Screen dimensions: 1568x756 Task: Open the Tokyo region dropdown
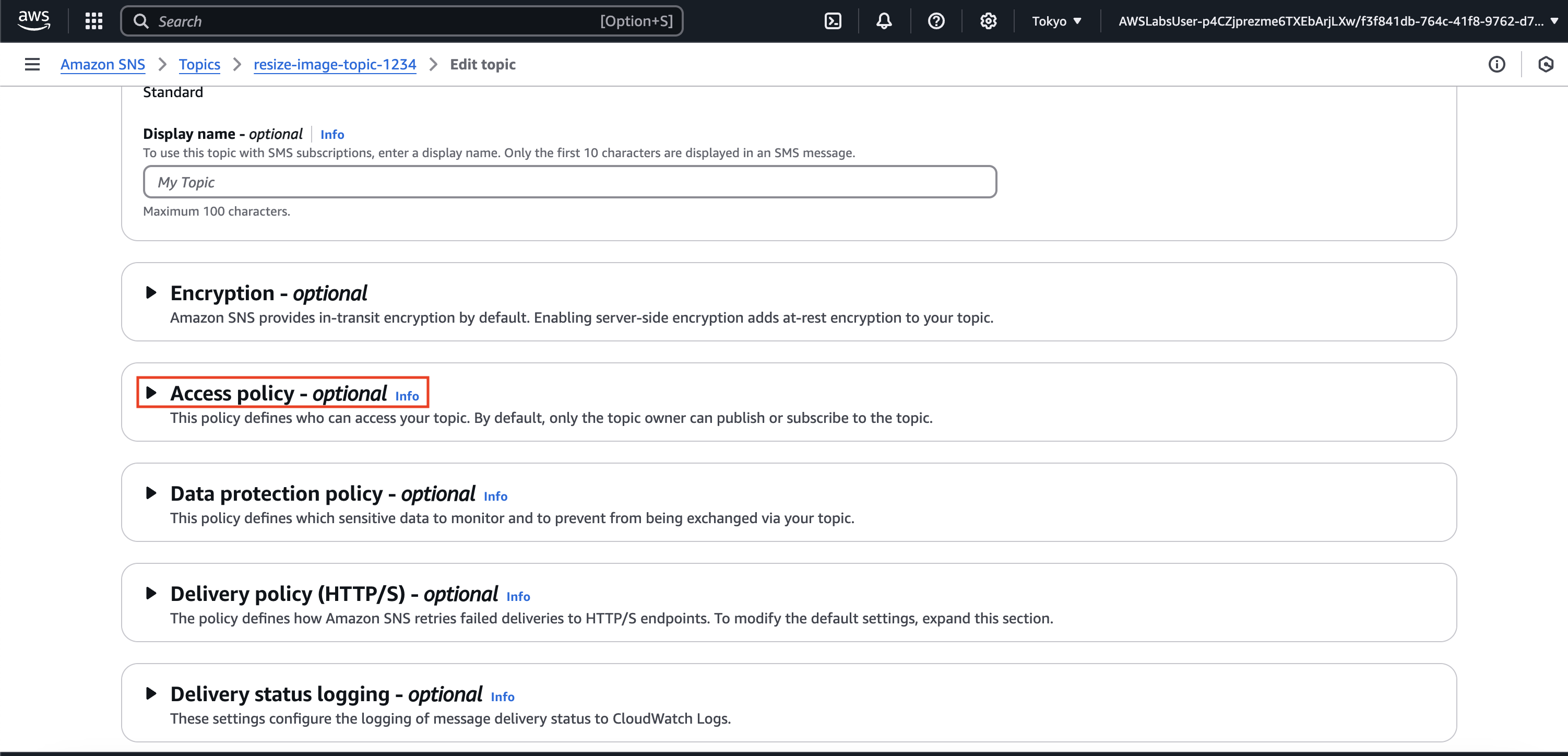1056,21
